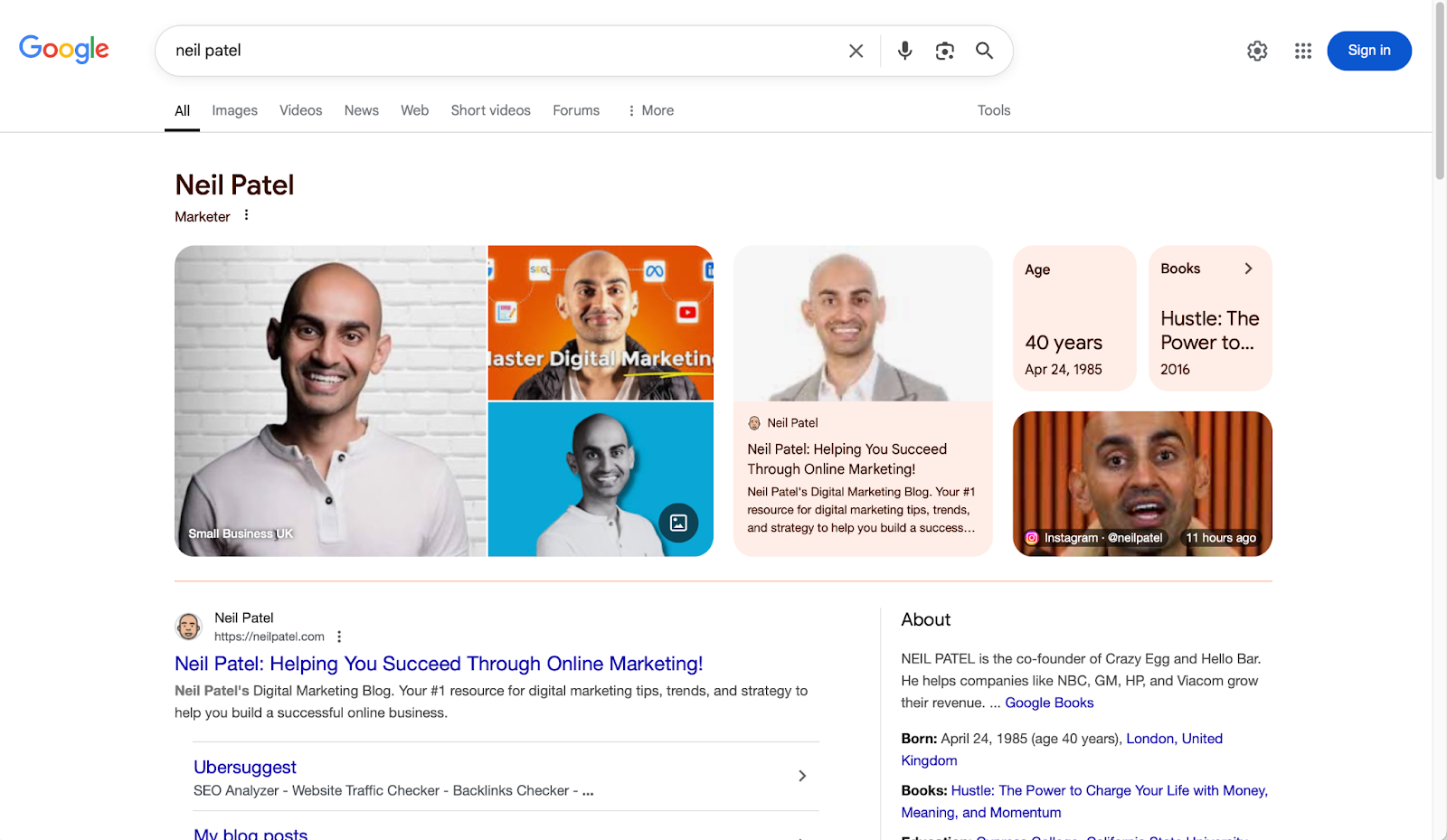This screenshot has height=840, width=1447.
Task: Click in the search input field
Action: pyautogui.click(x=497, y=51)
